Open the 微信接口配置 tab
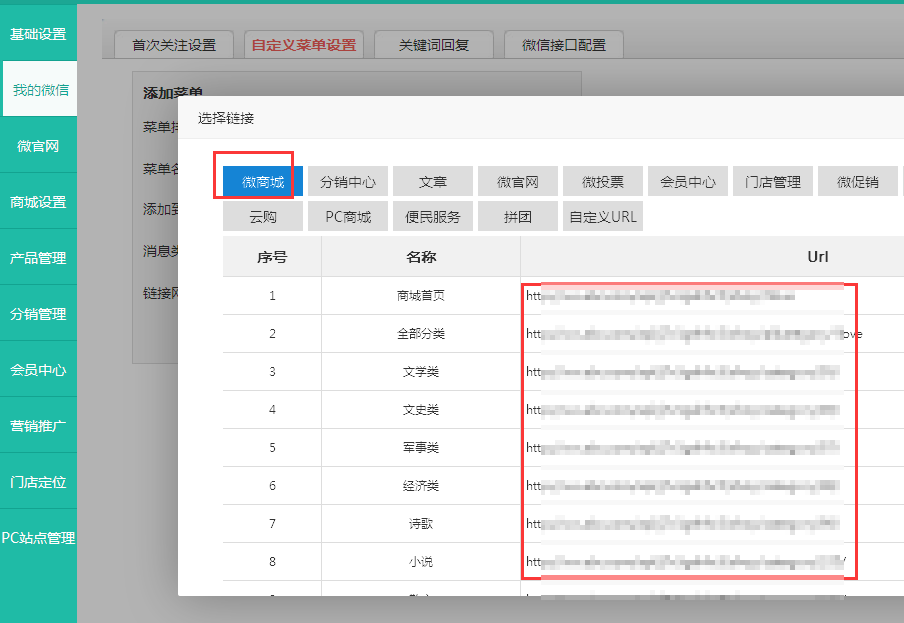 pos(564,45)
